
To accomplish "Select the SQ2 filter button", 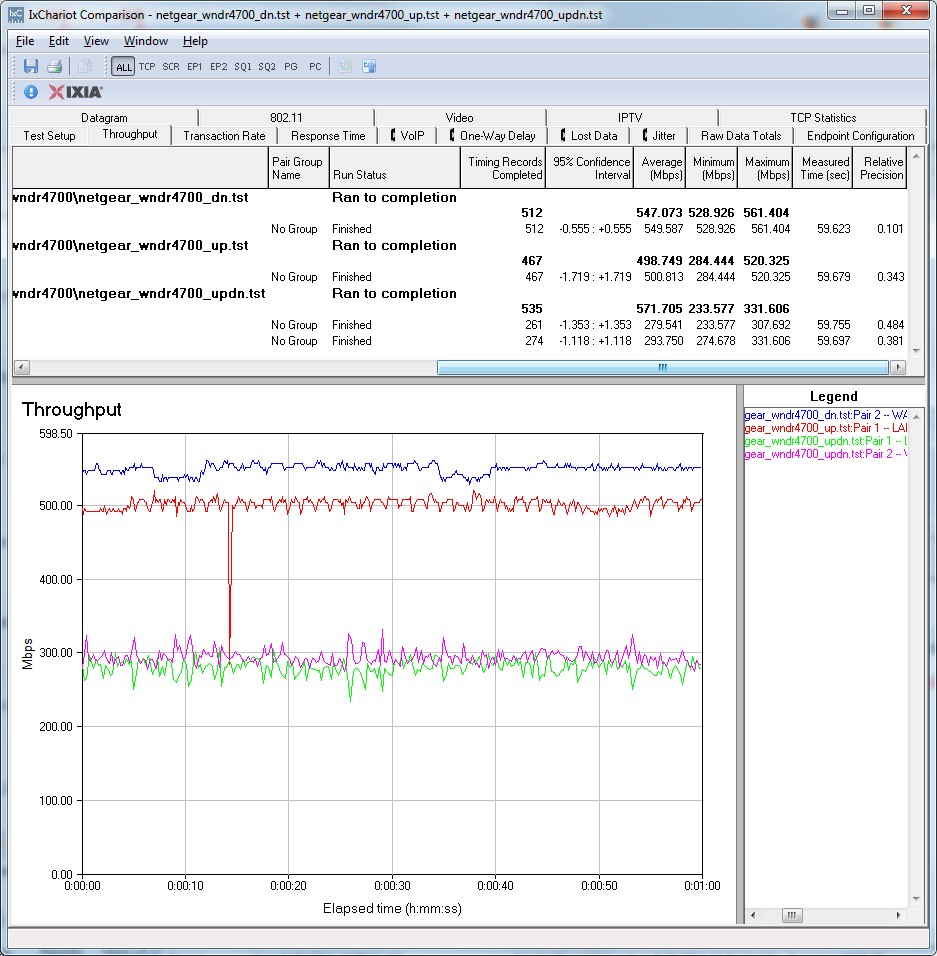I will pyautogui.click(x=266, y=66).
